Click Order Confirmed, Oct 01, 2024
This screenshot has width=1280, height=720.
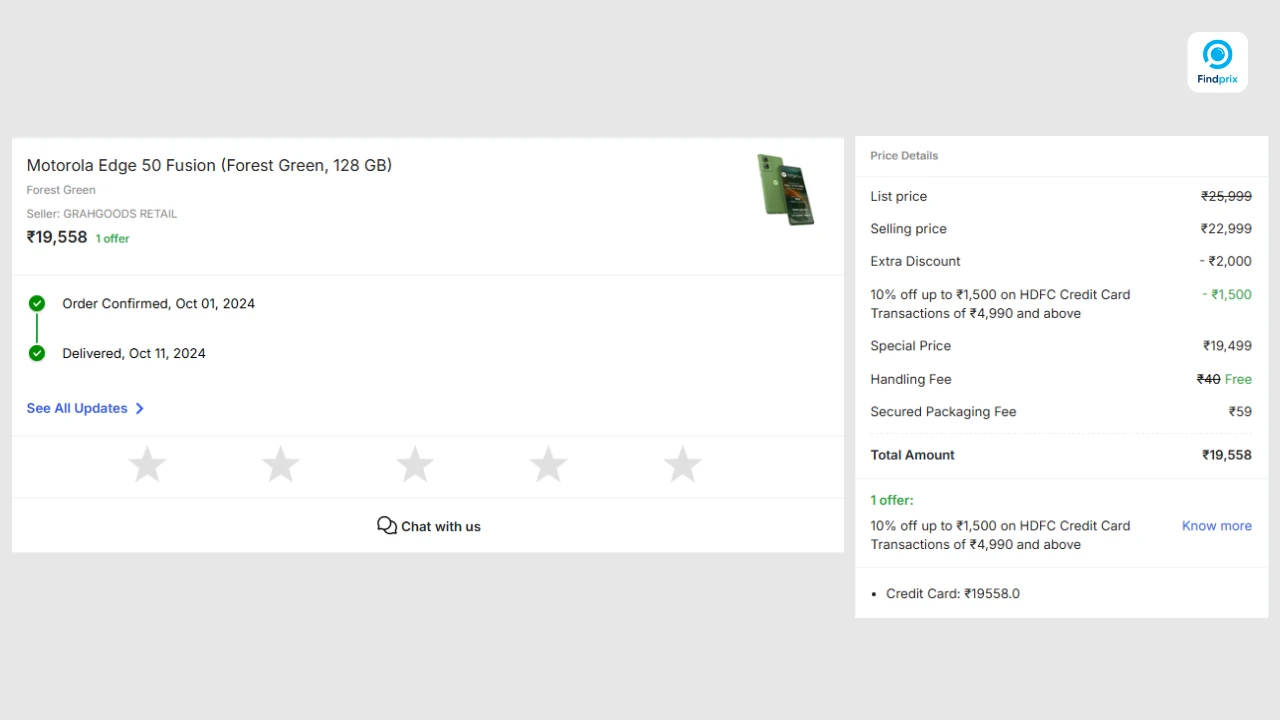coord(159,304)
